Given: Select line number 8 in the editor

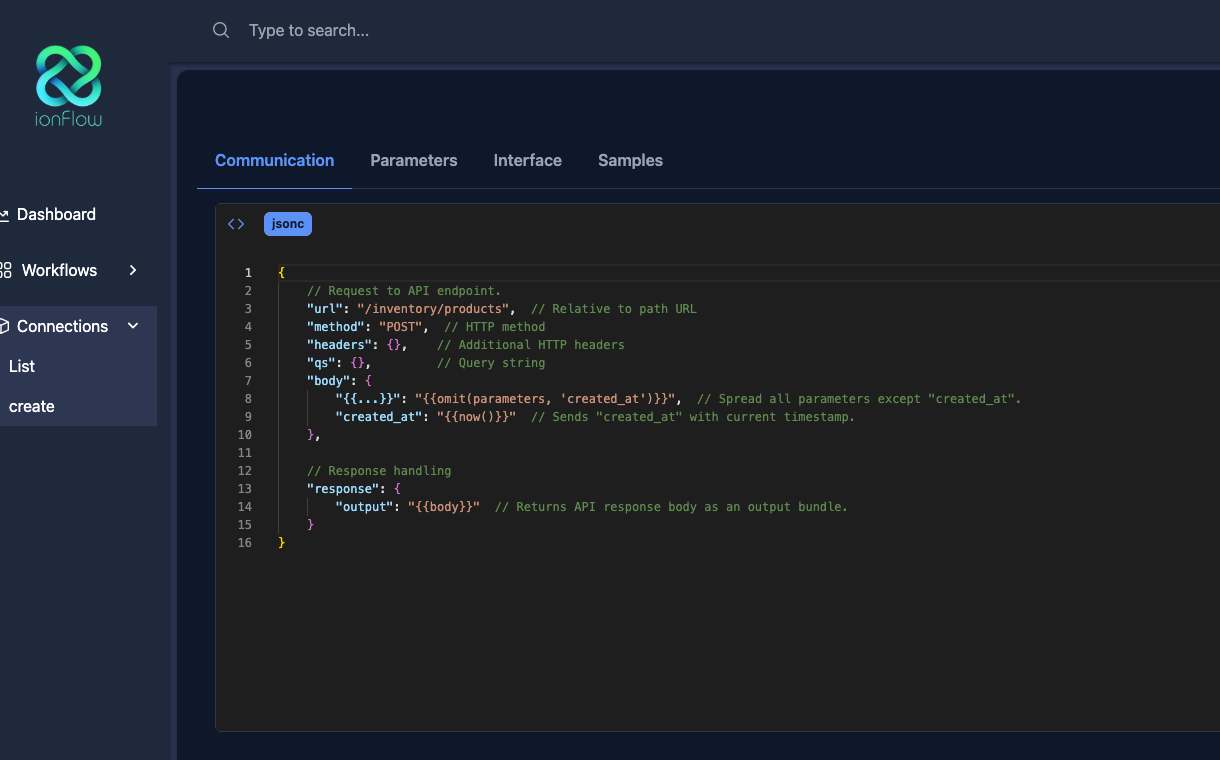Looking at the screenshot, I should (x=248, y=398).
